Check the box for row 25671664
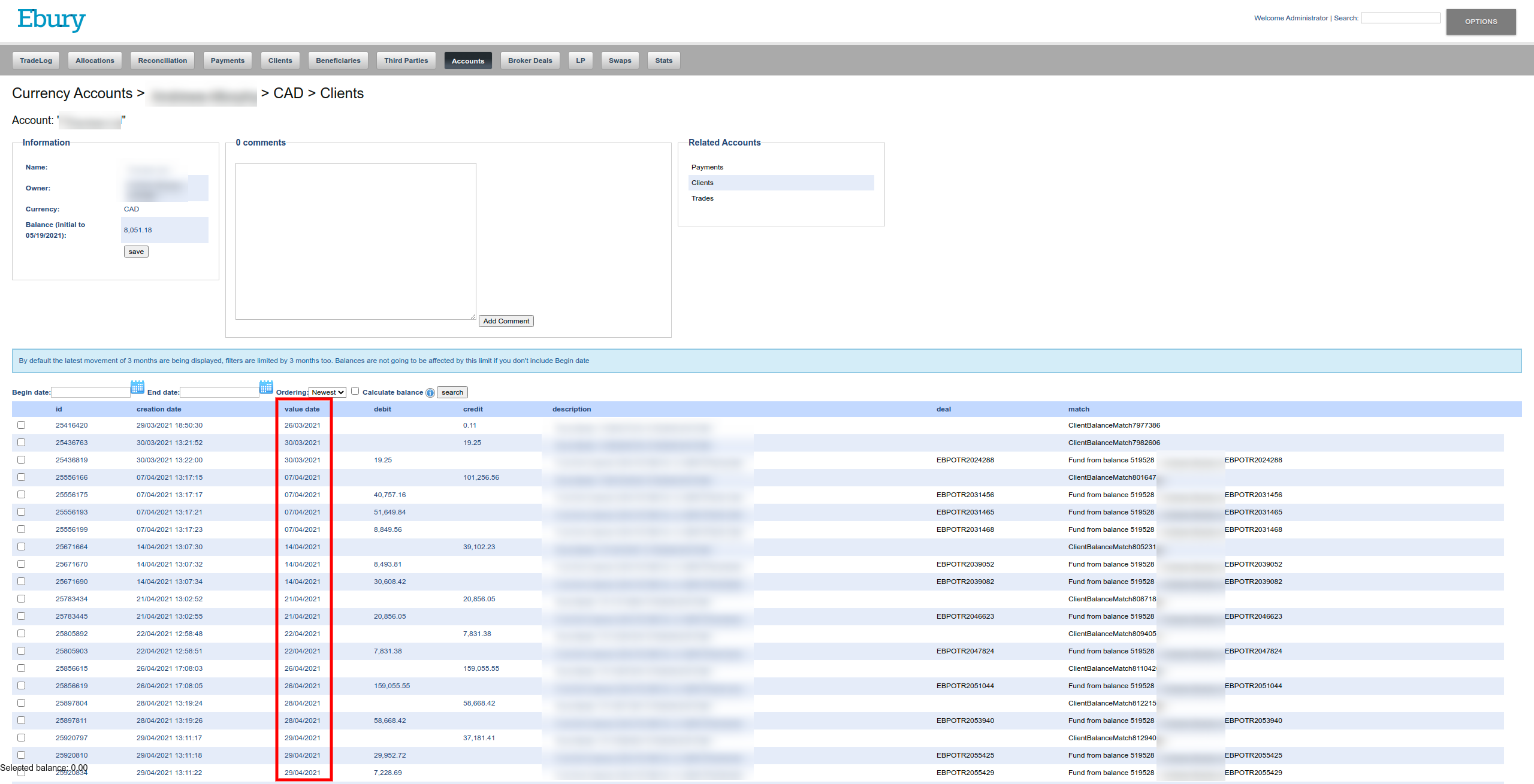 click(x=22, y=547)
